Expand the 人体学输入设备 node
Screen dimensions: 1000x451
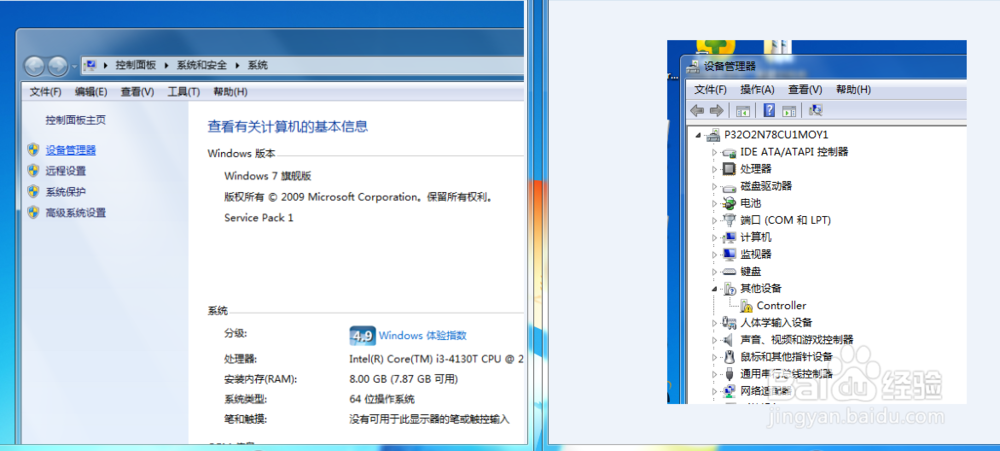click(x=715, y=323)
